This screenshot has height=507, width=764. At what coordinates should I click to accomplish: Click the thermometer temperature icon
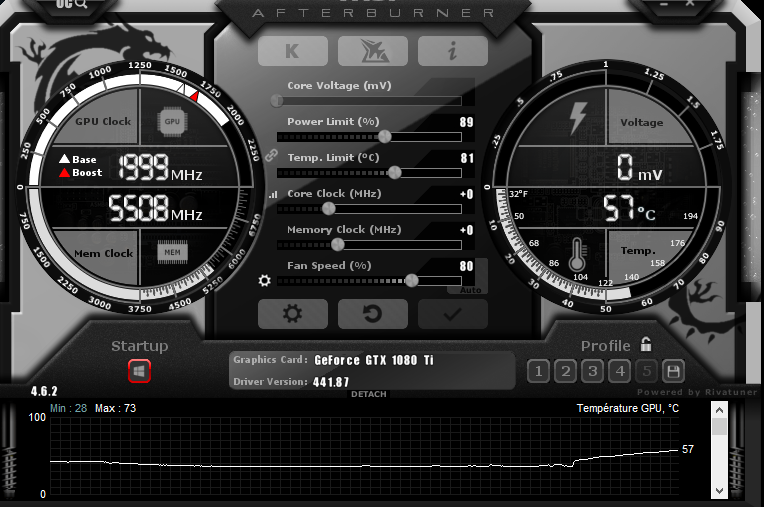tap(577, 254)
